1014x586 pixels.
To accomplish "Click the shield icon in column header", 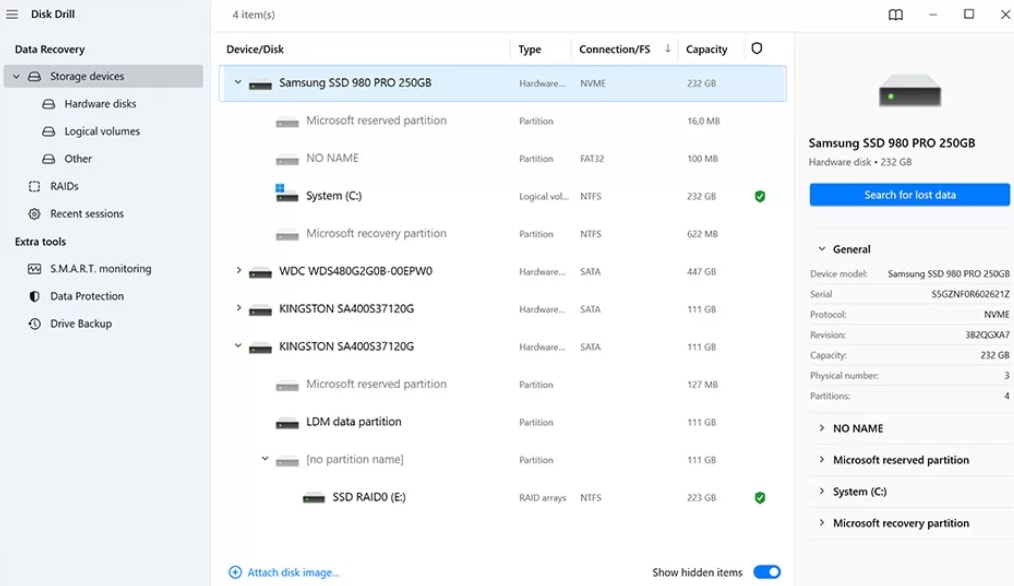I will (757, 49).
